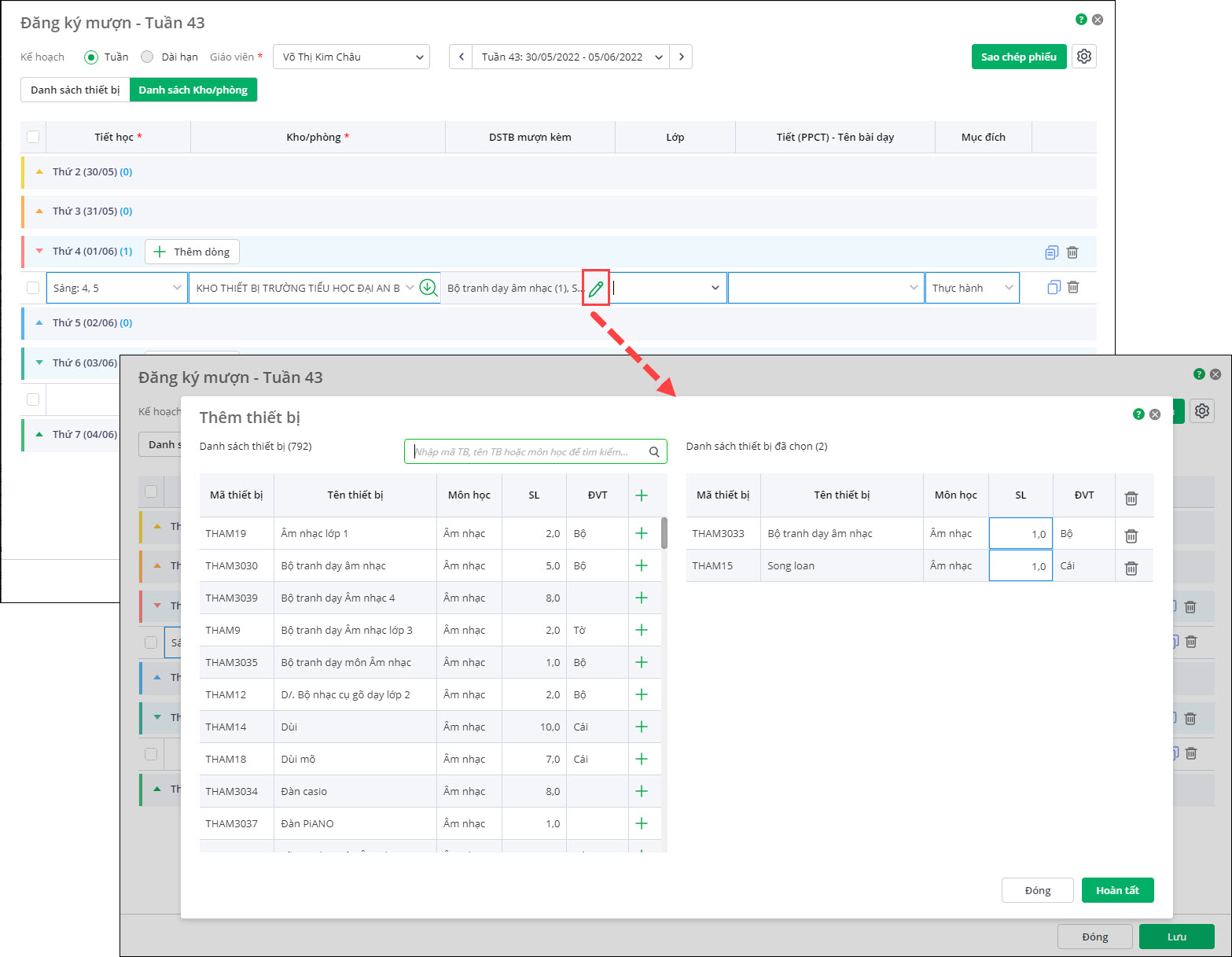
Task: Open the Giáo viên dropdown Võ Thị Kim Châu
Action: tap(351, 57)
